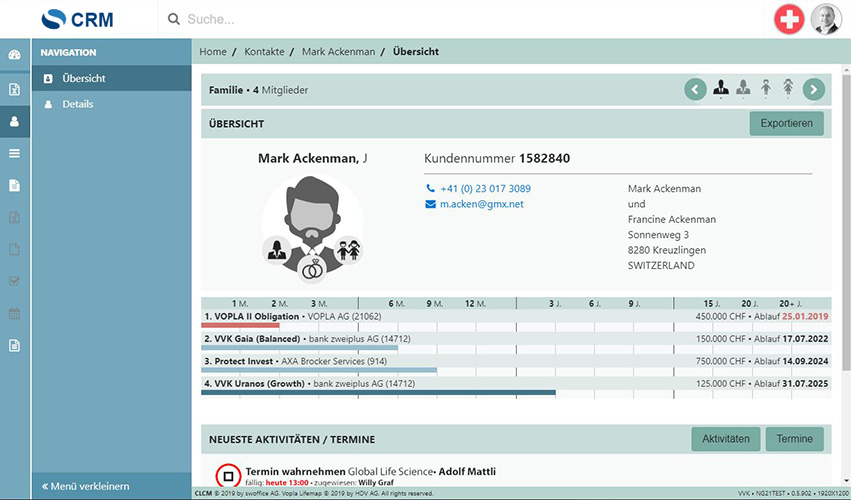Viewport: 851px width, 500px height.
Task: Open the greyed calendar icon in sidebar
Action: tap(15, 313)
